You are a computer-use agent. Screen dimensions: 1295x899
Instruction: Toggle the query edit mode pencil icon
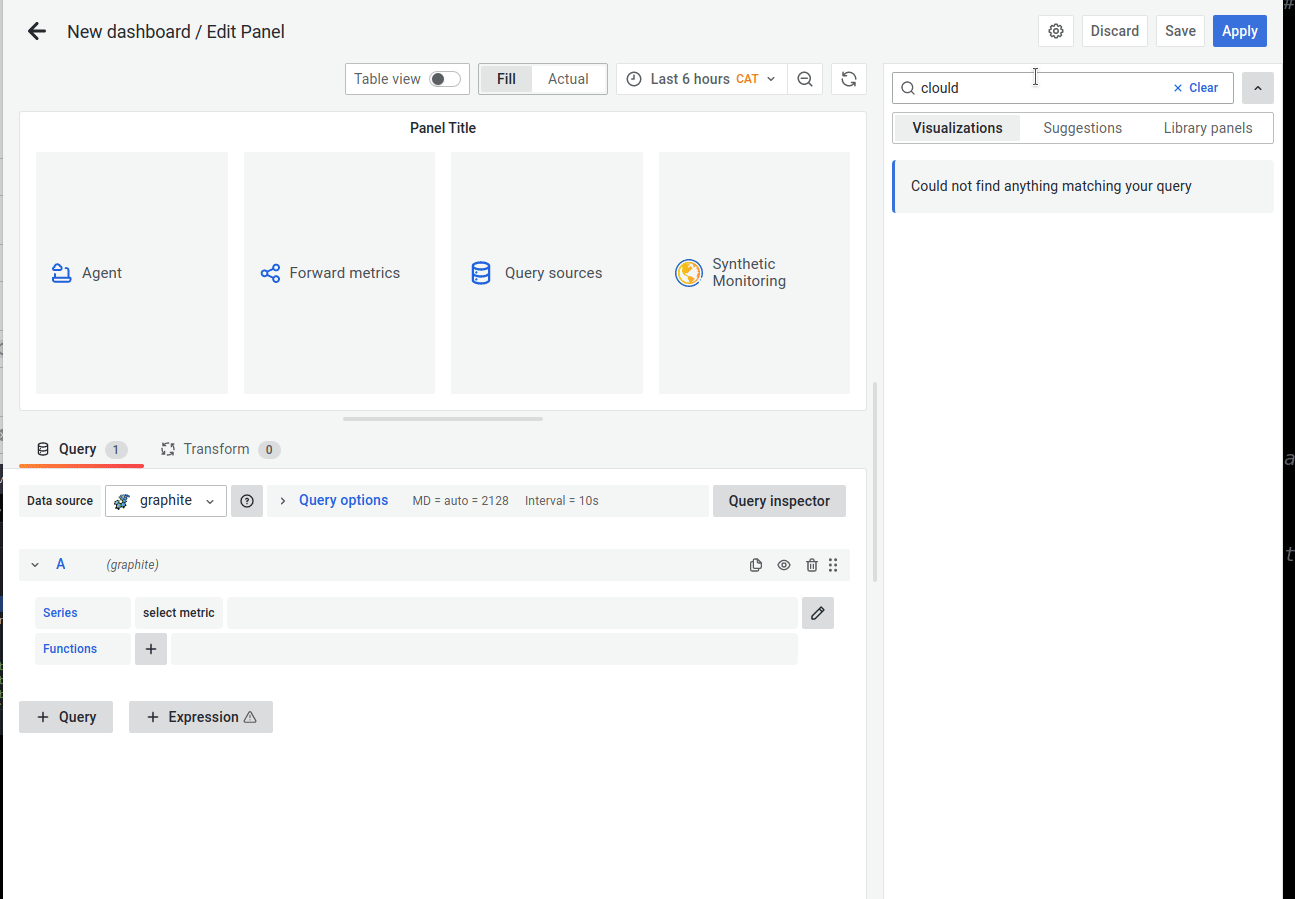tap(817, 612)
